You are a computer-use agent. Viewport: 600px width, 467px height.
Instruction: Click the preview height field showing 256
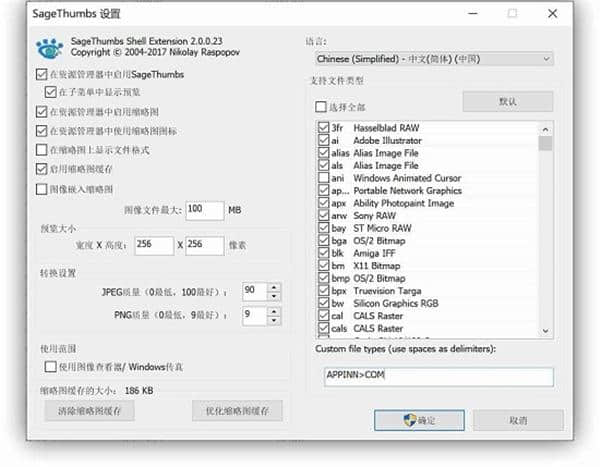pos(205,245)
